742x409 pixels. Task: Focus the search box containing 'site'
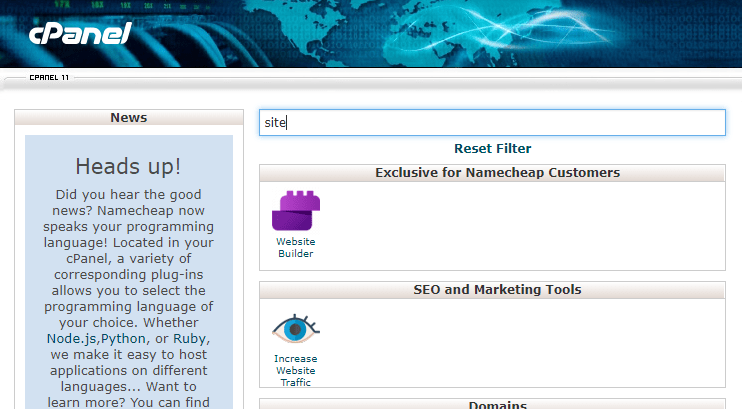[x=492, y=123]
